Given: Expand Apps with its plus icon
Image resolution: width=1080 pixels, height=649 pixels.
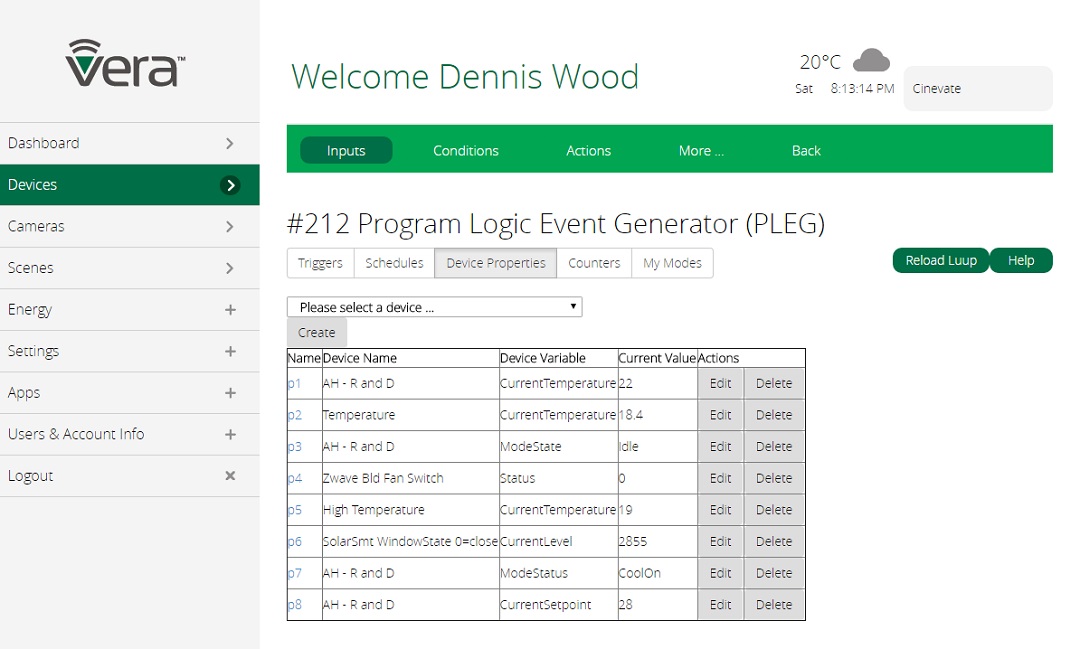Looking at the screenshot, I should [230, 393].
